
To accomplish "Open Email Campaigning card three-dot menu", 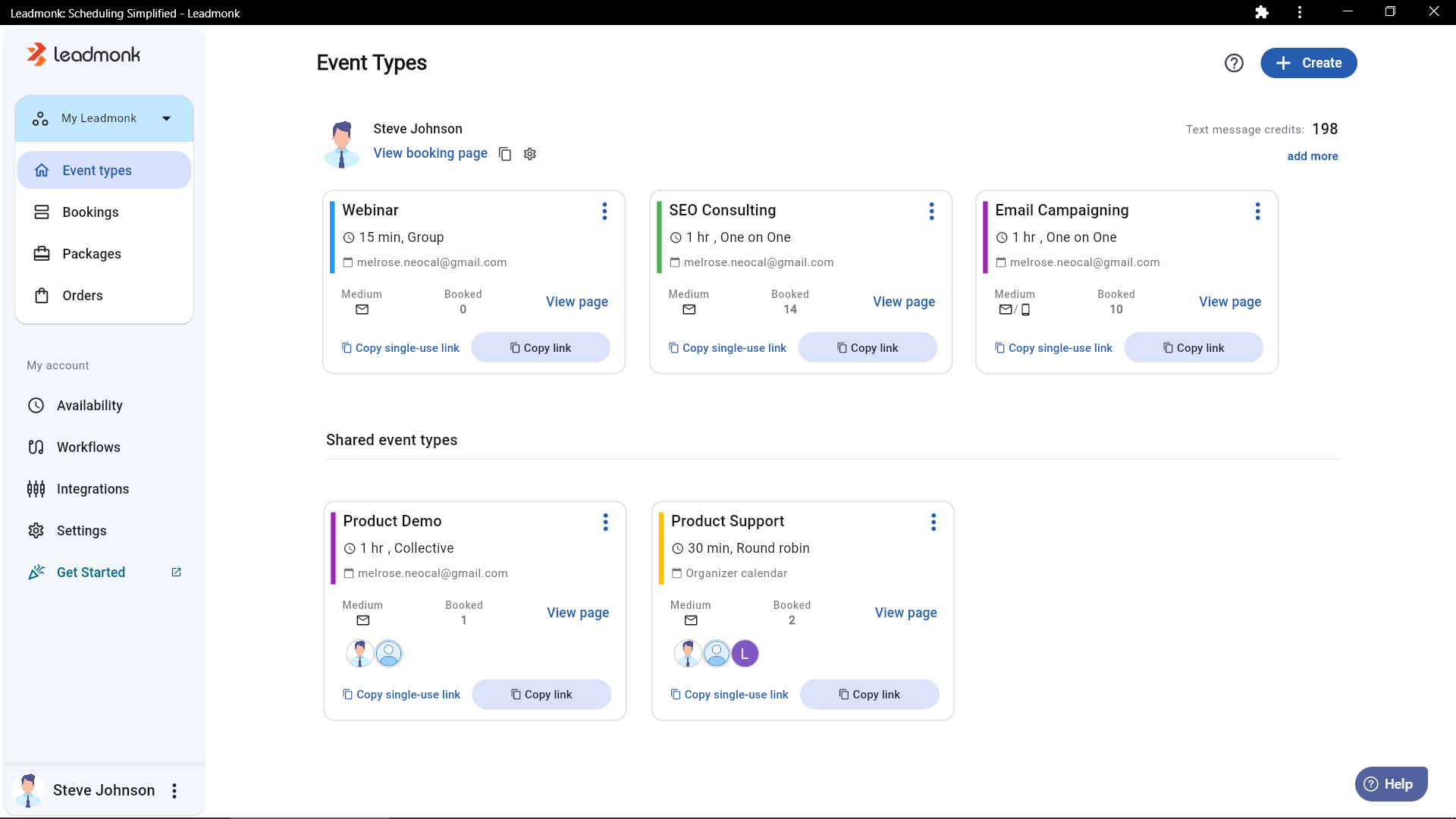I will 1257,212.
